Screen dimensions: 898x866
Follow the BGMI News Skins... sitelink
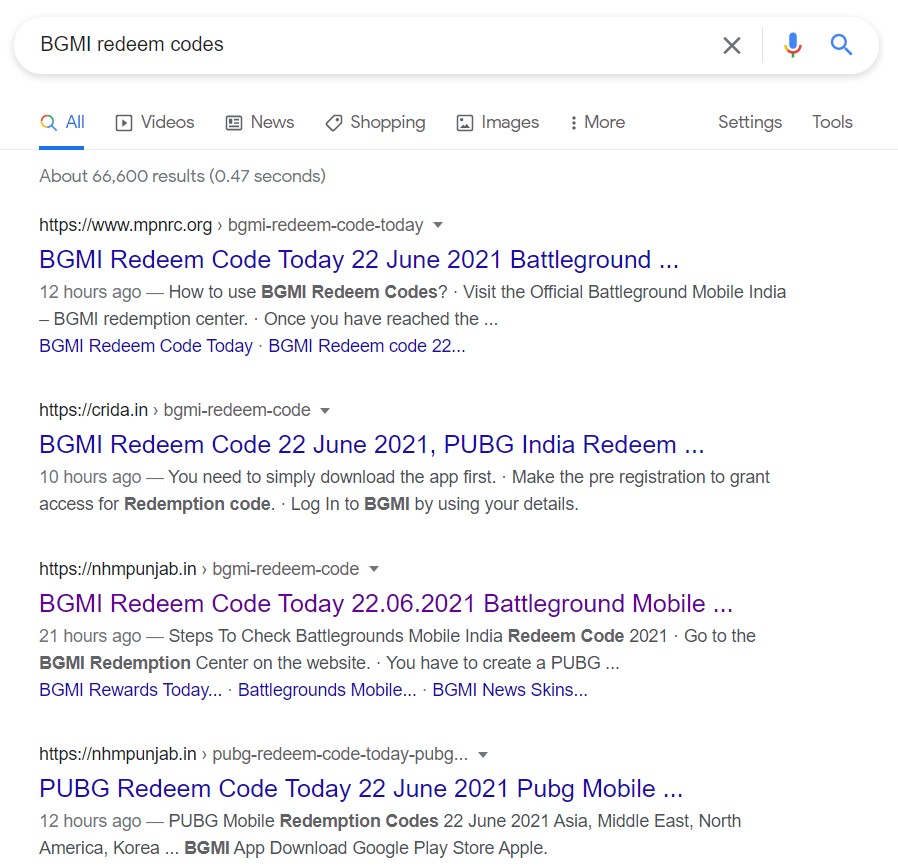tap(510, 690)
